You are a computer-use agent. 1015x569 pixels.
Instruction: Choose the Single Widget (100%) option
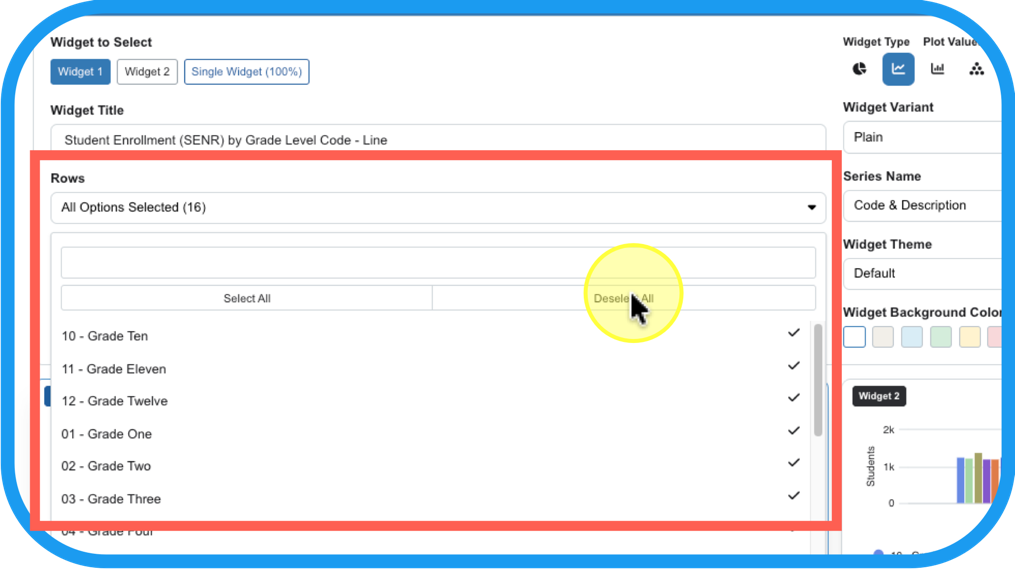click(246, 72)
